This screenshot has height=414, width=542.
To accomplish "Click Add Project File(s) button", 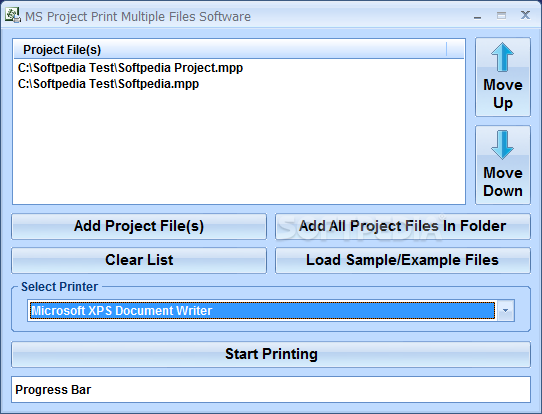I will pos(139,226).
